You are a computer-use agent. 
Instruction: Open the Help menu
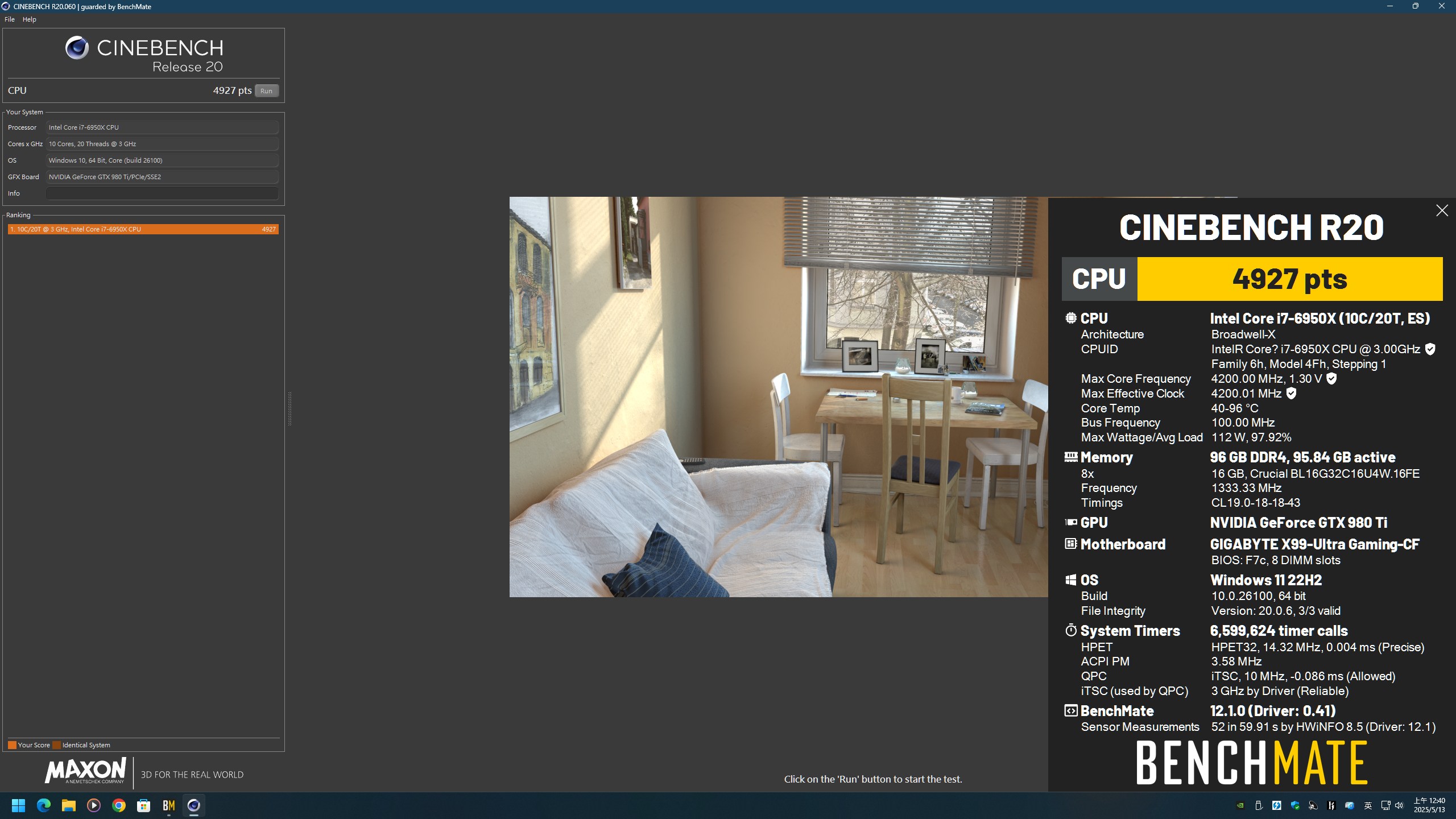30,19
